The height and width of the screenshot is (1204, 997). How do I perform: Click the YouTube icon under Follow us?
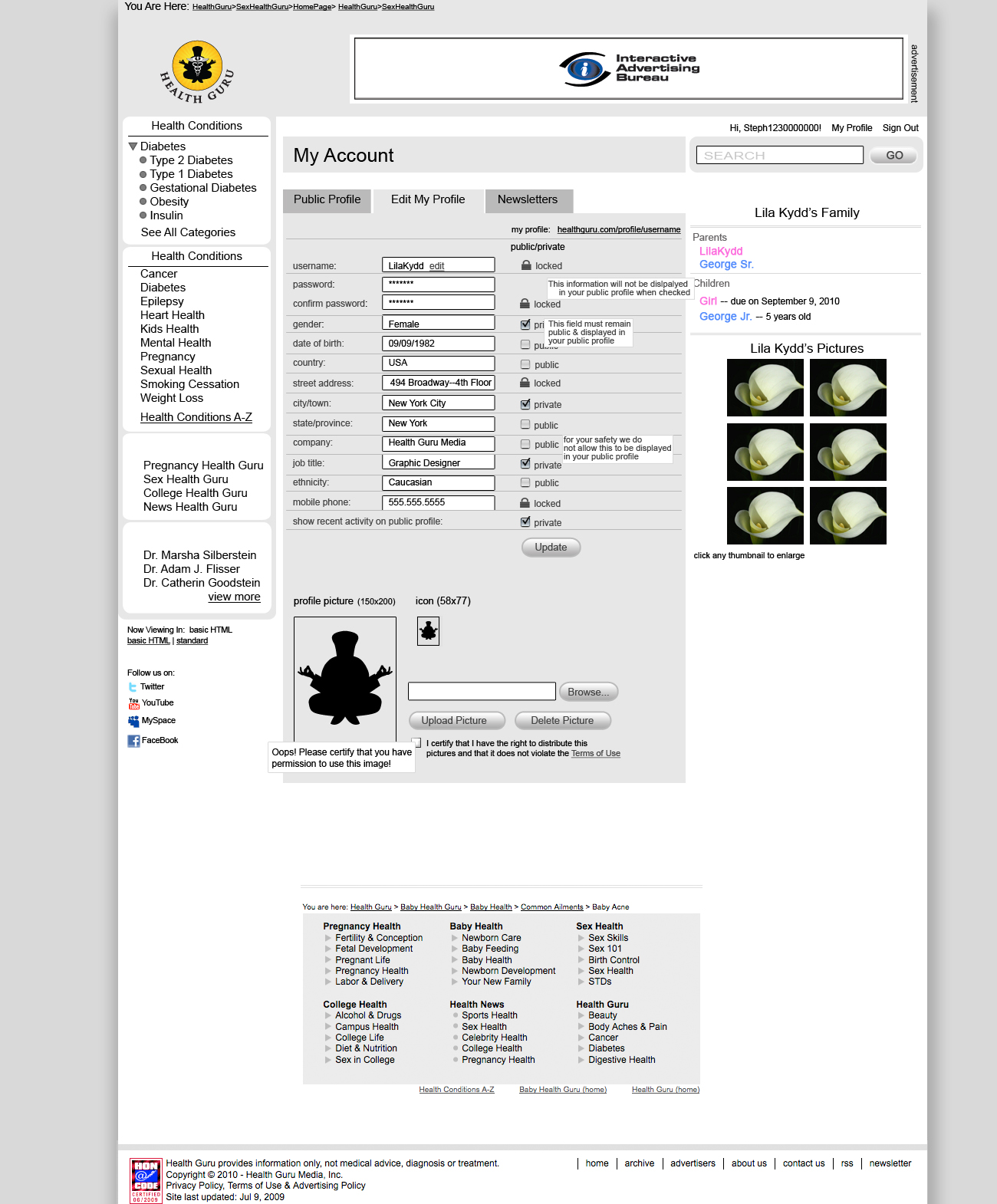(x=133, y=703)
